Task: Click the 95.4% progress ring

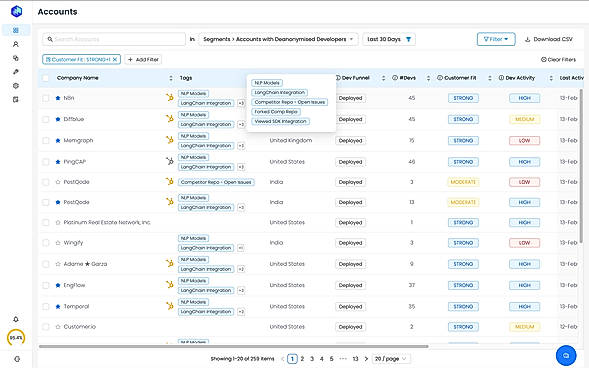Action: pyautogui.click(x=16, y=338)
